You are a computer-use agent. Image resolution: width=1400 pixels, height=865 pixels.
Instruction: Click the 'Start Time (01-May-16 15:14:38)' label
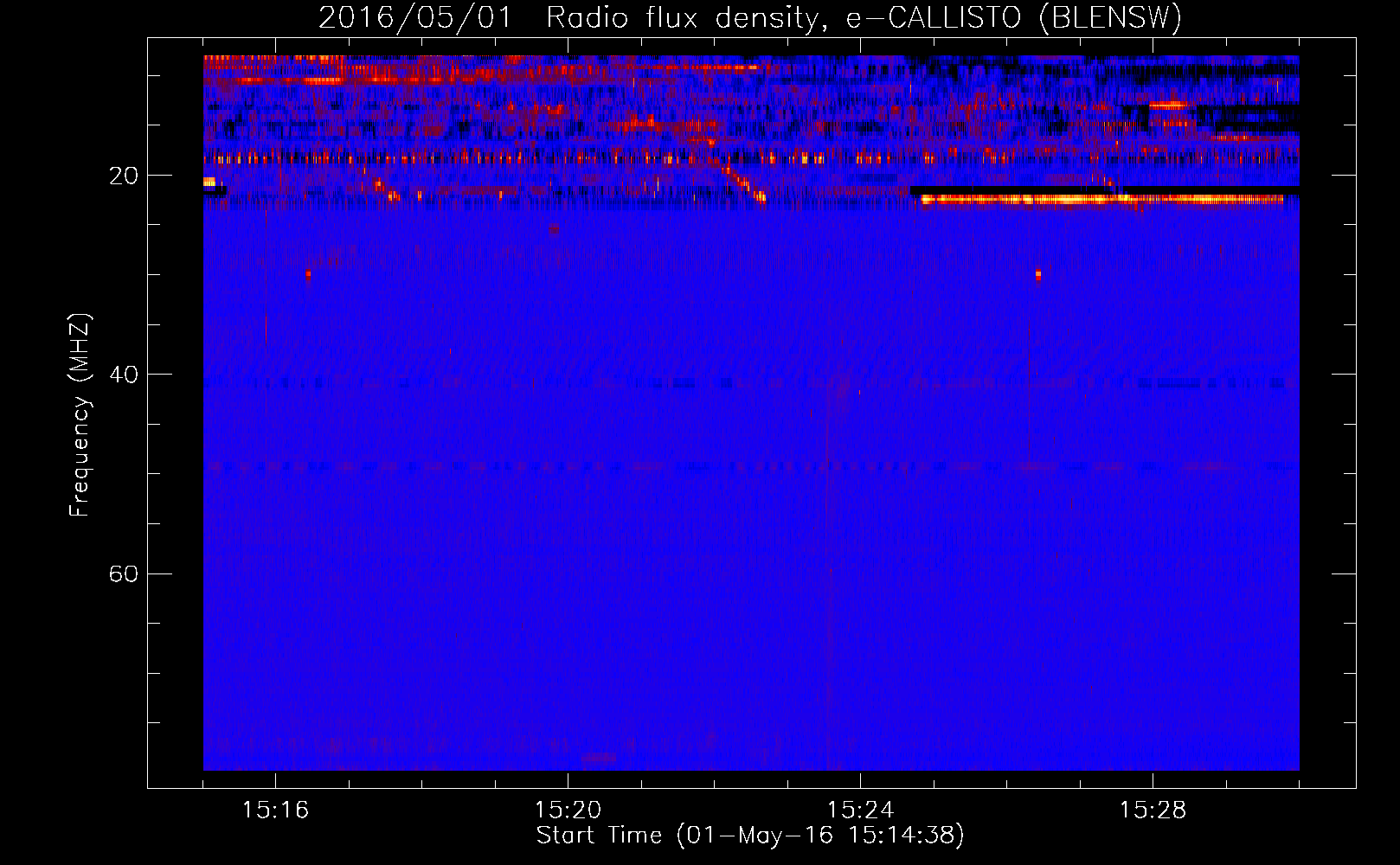(x=749, y=836)
